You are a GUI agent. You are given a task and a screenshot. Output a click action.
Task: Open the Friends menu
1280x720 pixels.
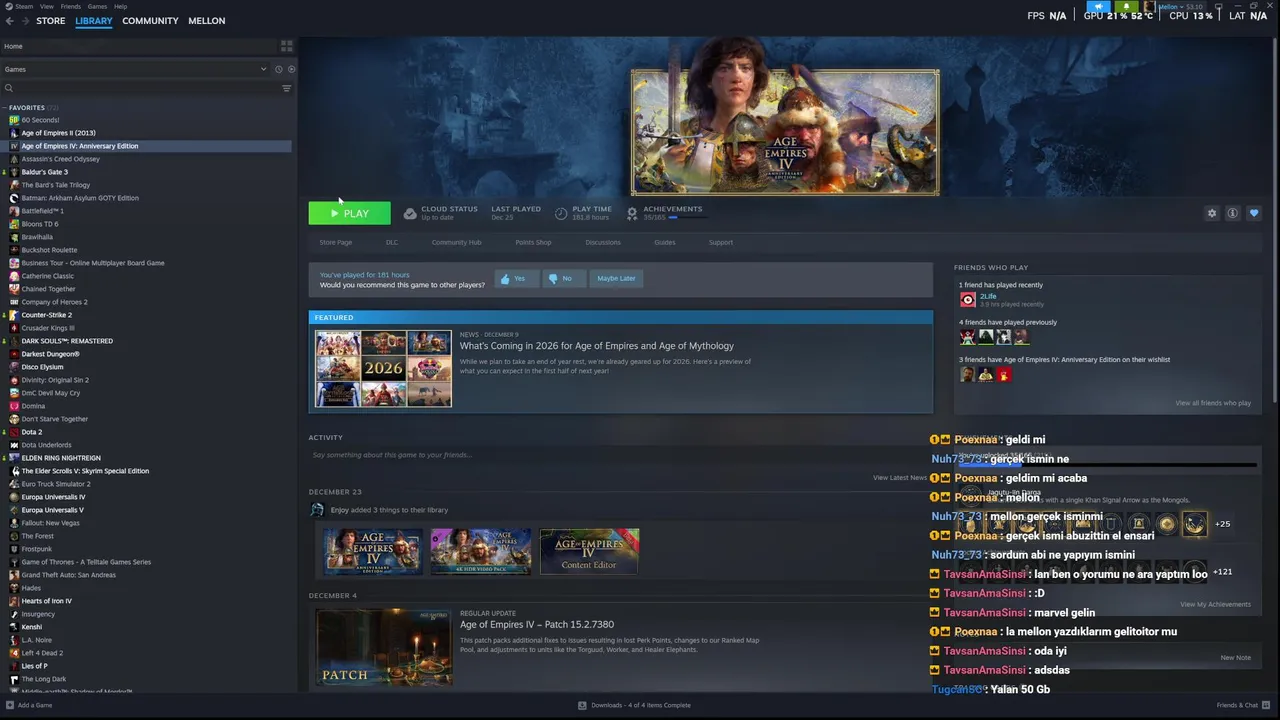71,6
